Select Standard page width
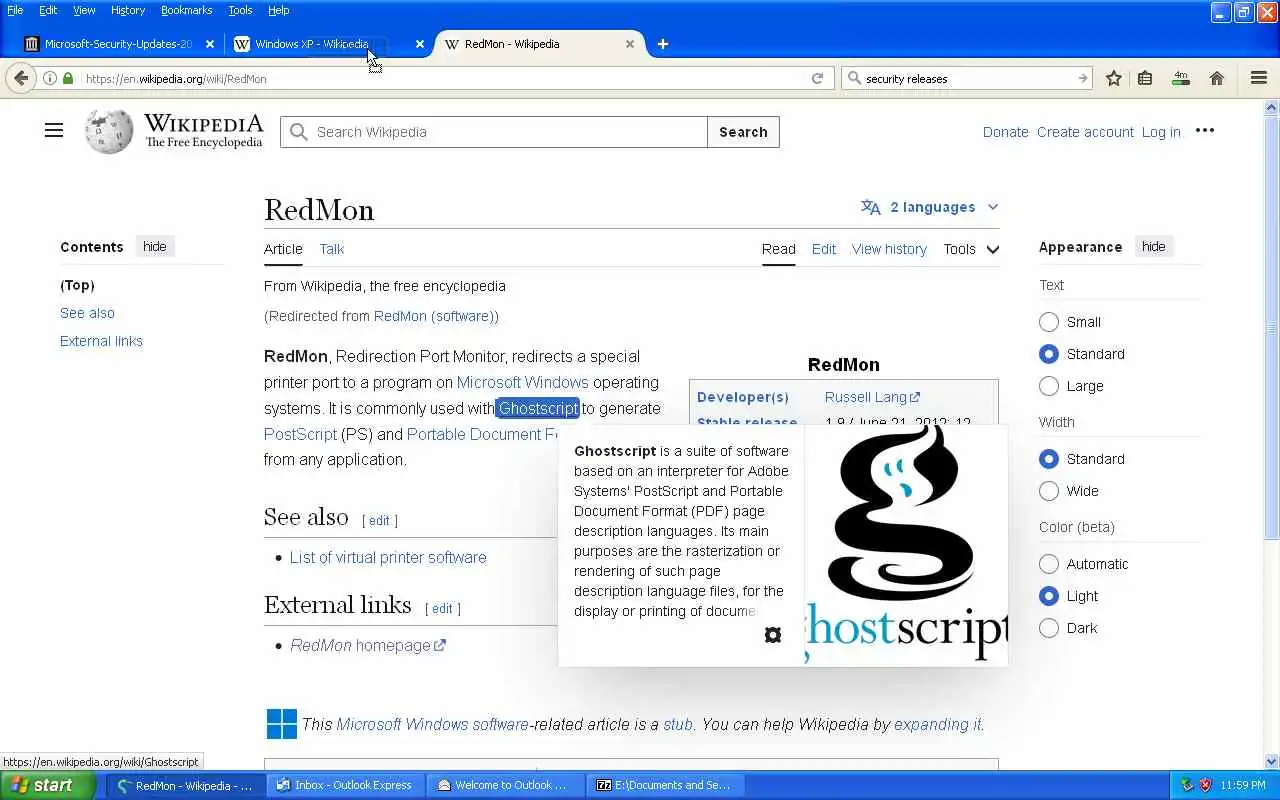The image size is (1280, 800). (1049, 459)
